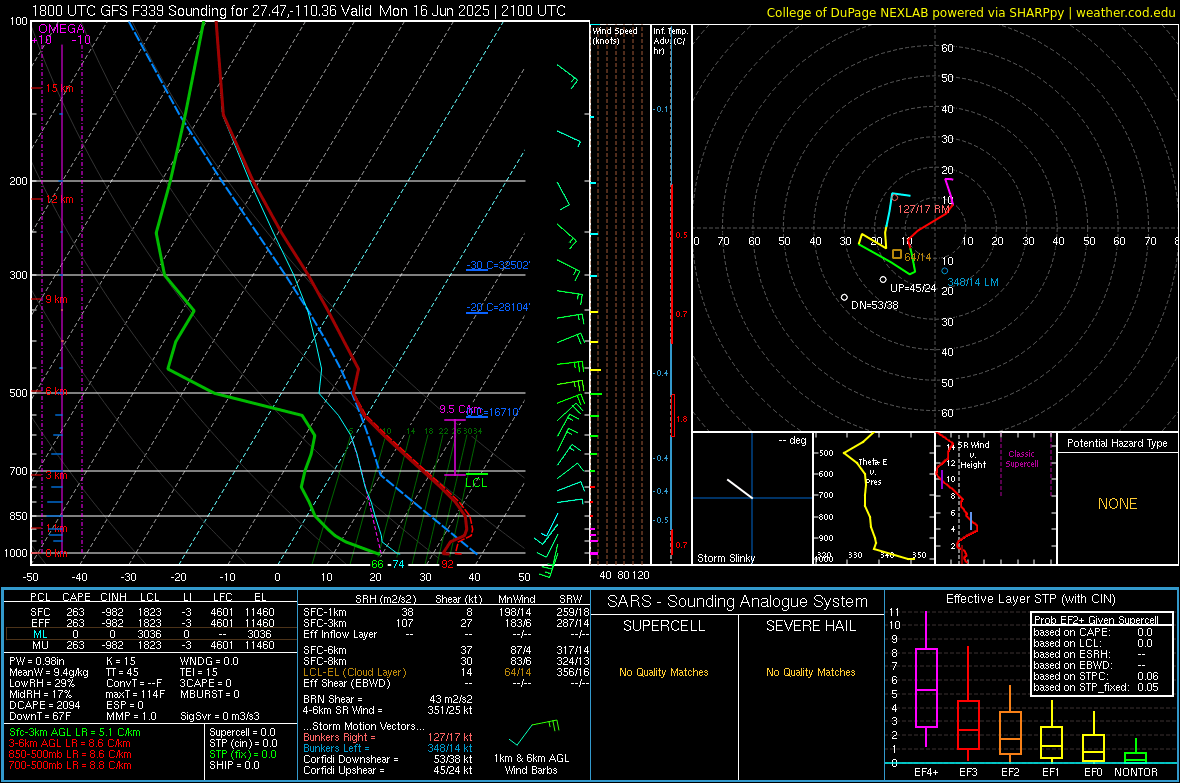Click the -20 C=28104' level label
1180x783 pixels.
498,307
